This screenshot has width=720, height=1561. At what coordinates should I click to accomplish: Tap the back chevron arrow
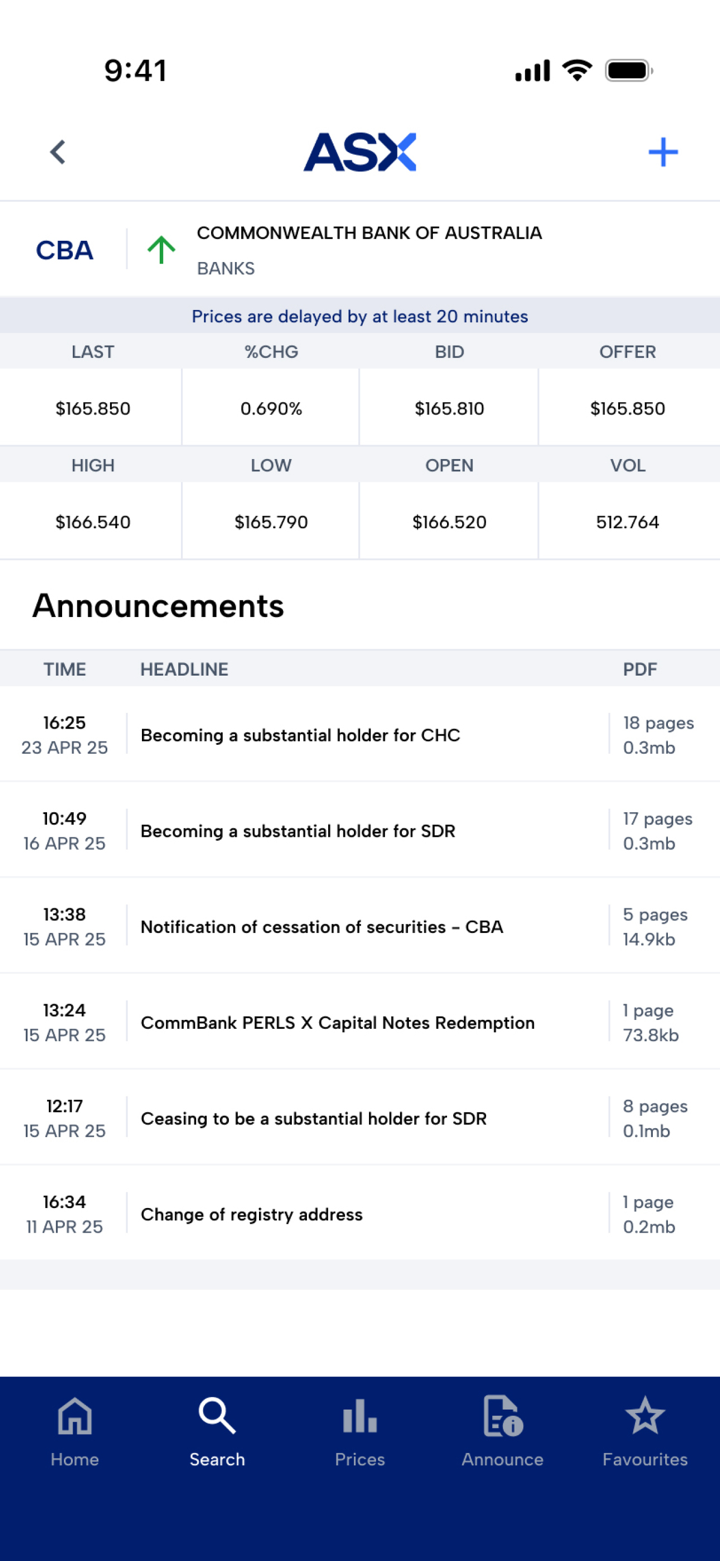click(58, 152)
